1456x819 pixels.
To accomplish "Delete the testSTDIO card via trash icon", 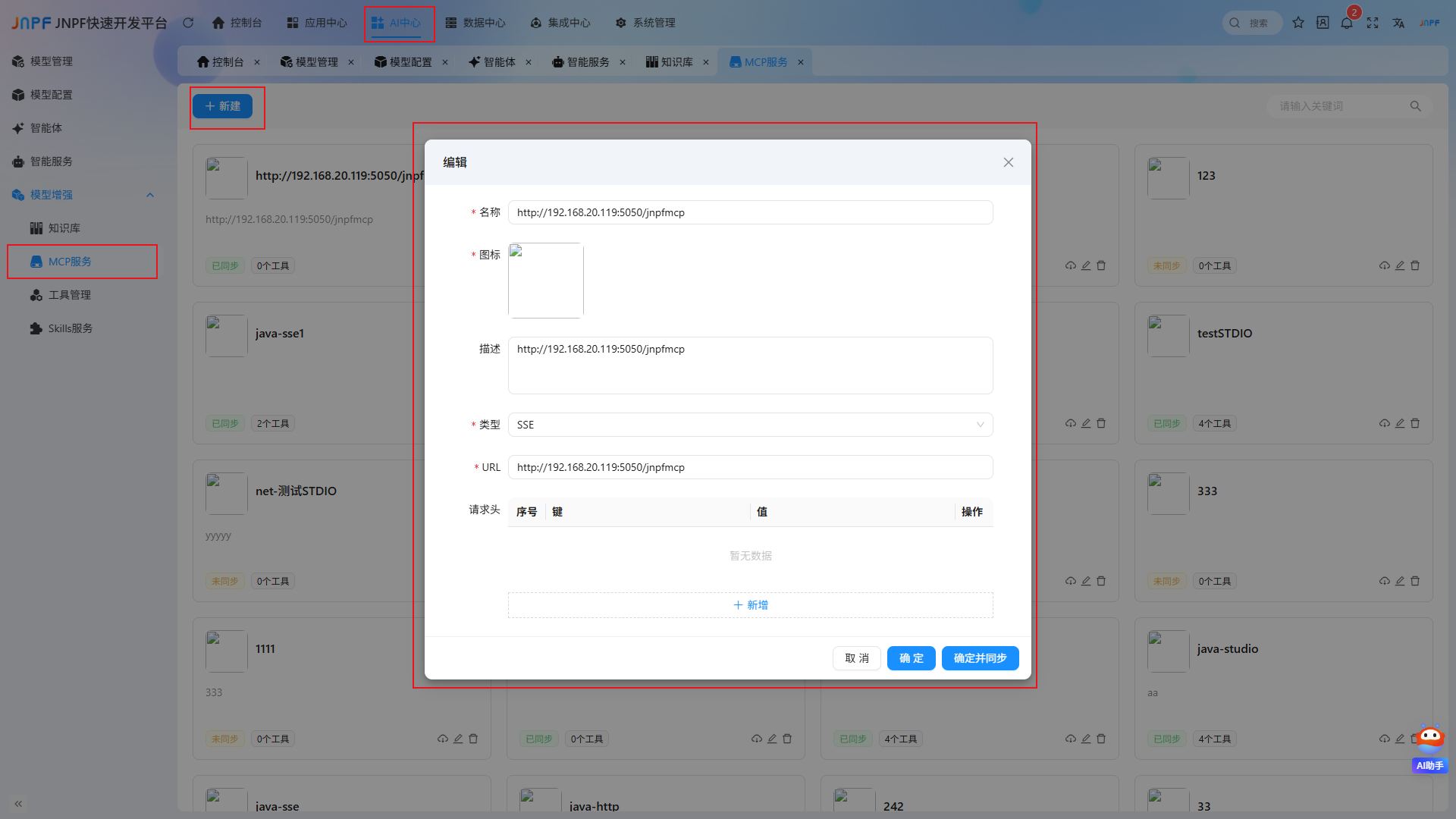I will [x=1415, y=423].
